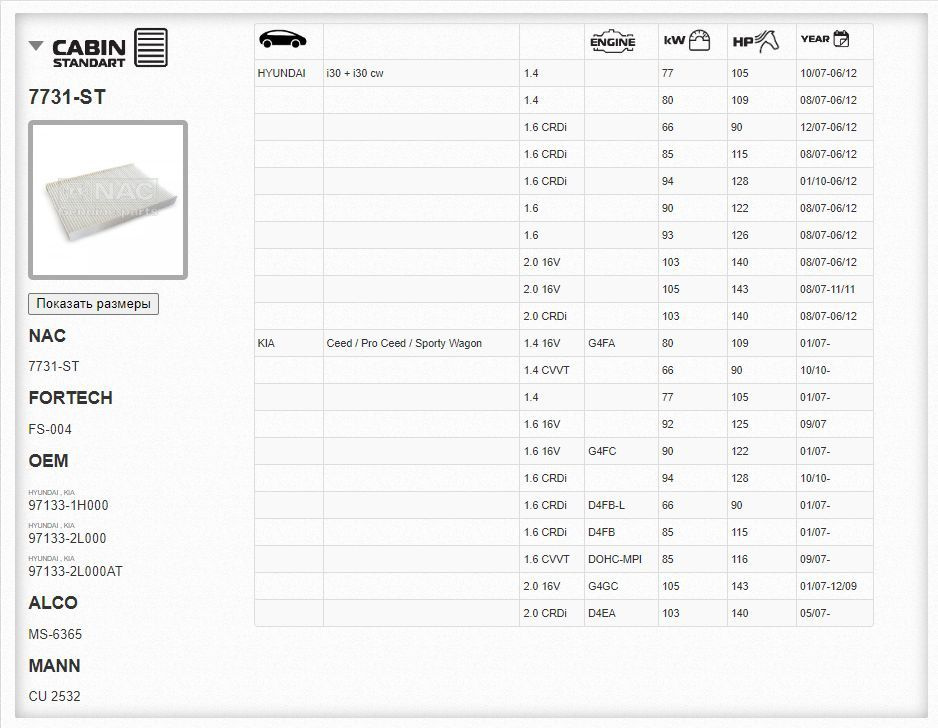Collapse the CABIN STANDART section triangle

pos(36,45)
